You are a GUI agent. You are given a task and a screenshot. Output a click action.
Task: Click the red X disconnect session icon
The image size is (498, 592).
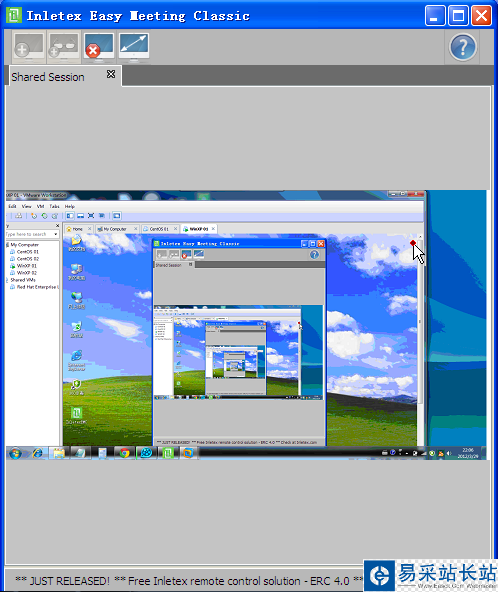point(99,47)
